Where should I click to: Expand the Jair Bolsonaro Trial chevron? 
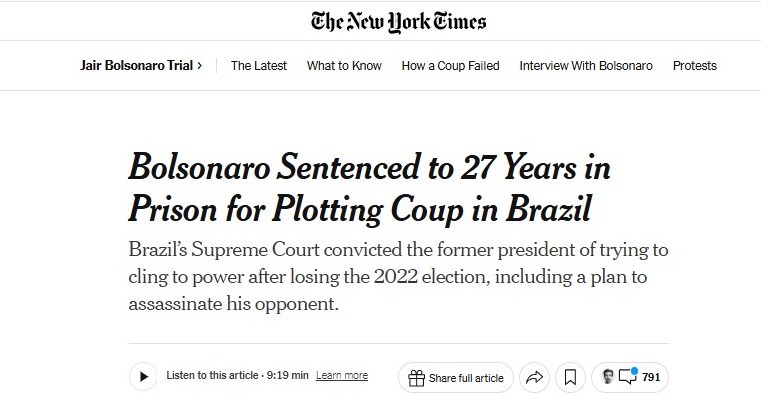pos(199,66)
